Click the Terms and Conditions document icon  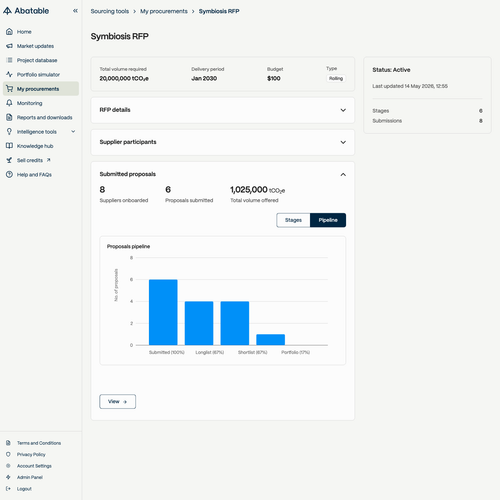pos(8,443)
